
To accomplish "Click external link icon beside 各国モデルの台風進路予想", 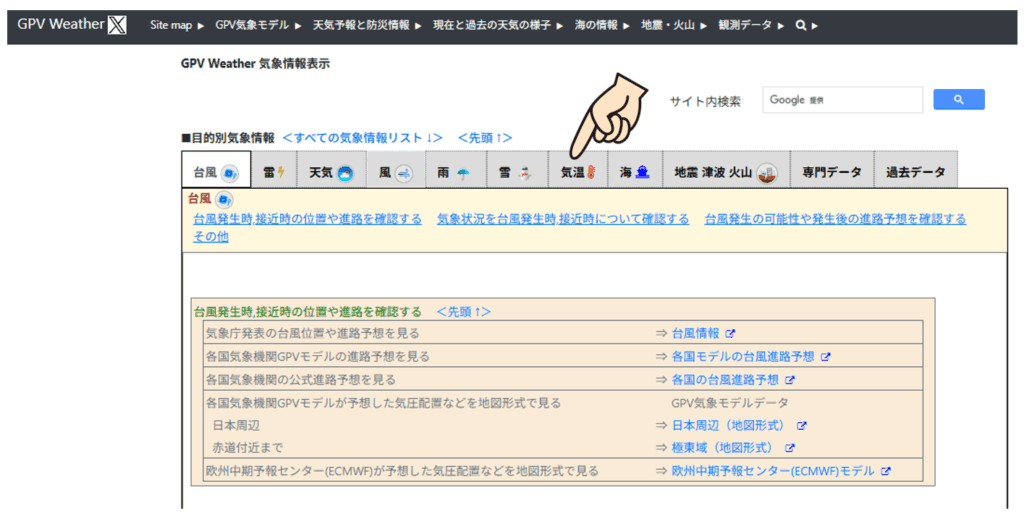I will coord(826,356).
